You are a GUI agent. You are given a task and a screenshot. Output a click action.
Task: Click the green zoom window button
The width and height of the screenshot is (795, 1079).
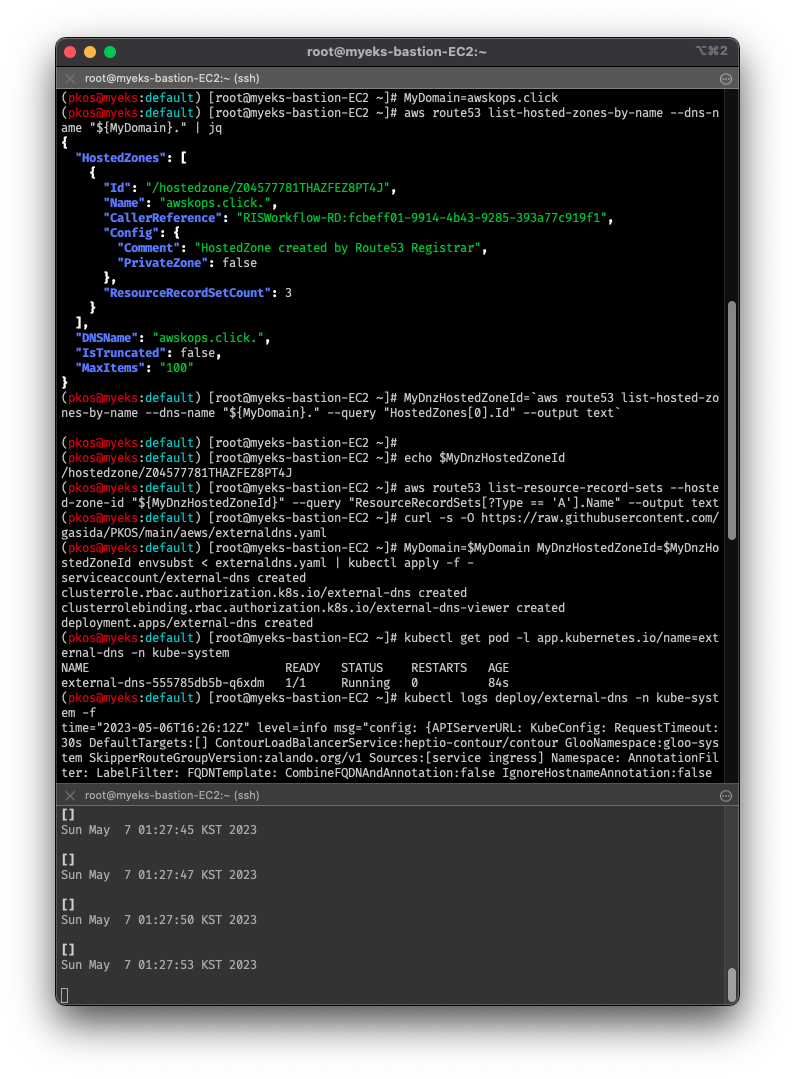tap(110, 52)
